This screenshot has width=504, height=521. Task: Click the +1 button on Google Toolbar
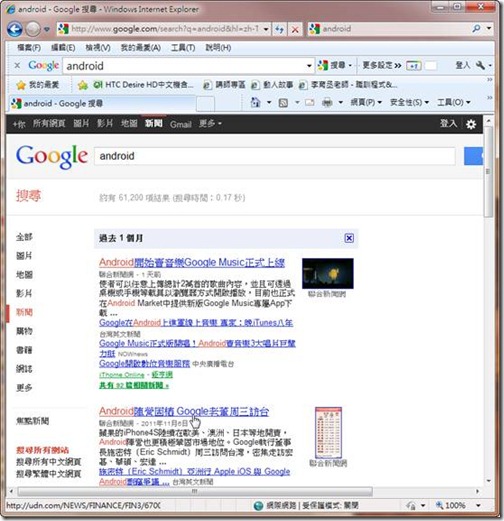pyautogui.click(x=413, y=66)
